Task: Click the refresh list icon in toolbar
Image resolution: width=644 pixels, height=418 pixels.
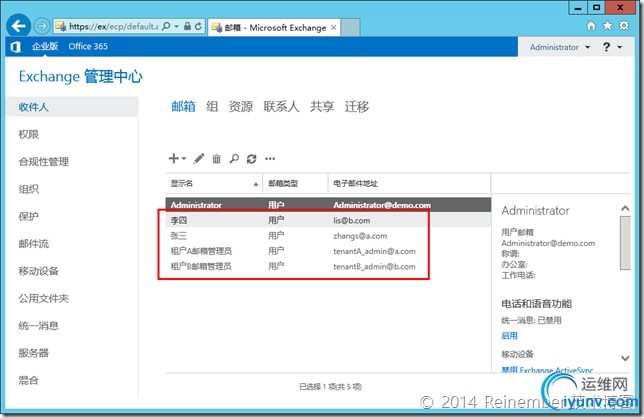Action: click(252, 158)
